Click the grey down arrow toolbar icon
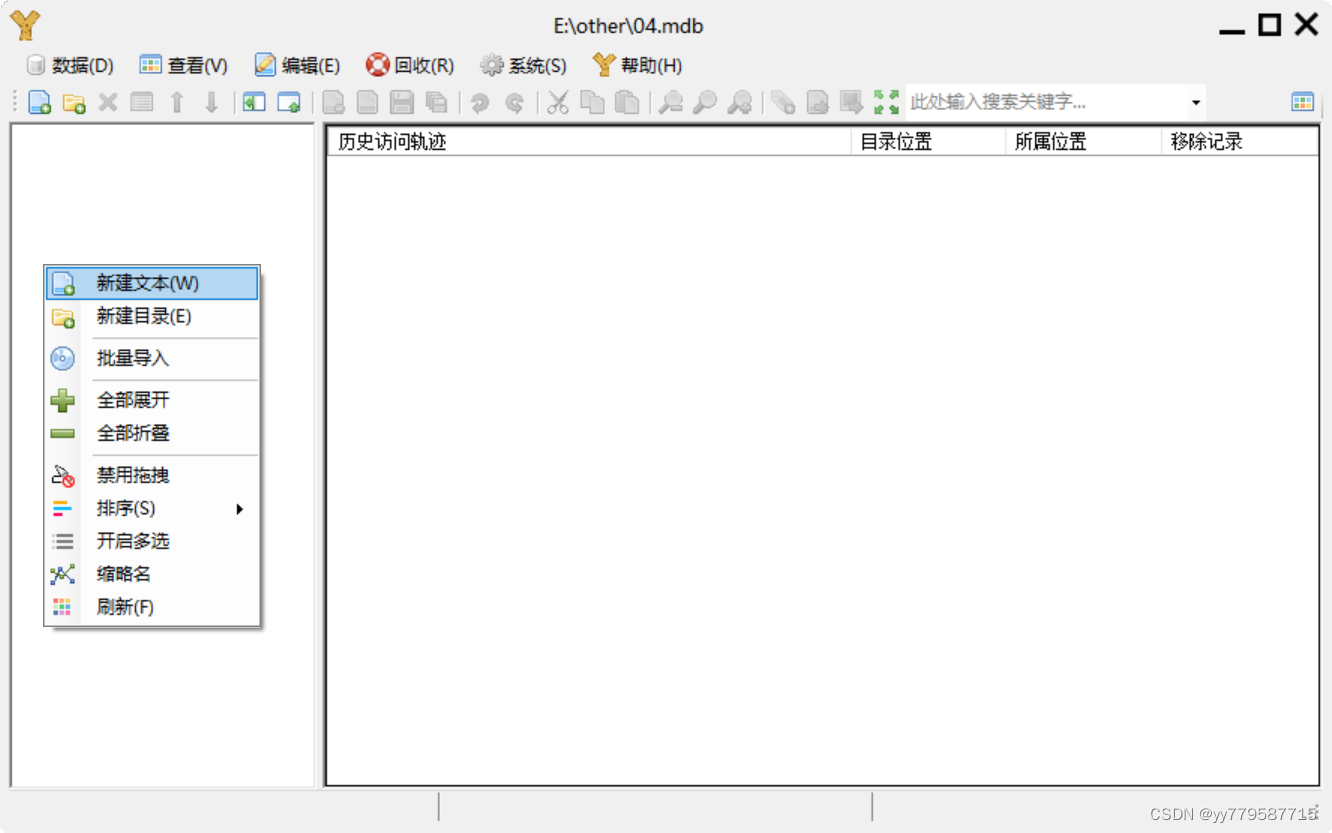Image resolution: width=1332 pixels, height=833 pixels. (x=211, y=102)
